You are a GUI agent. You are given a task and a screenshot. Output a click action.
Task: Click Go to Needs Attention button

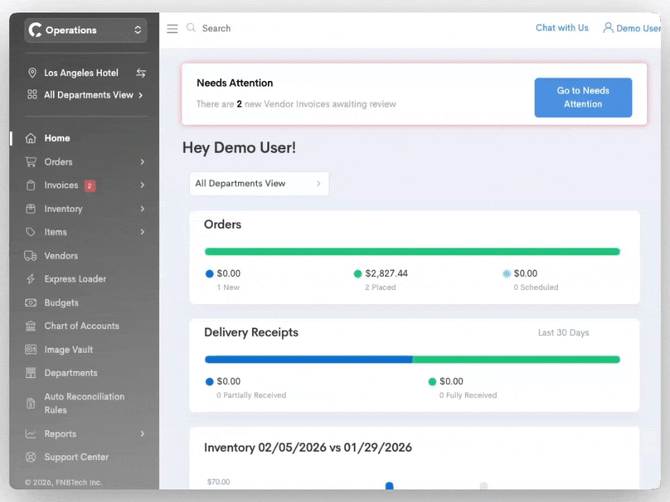[582, 97]
